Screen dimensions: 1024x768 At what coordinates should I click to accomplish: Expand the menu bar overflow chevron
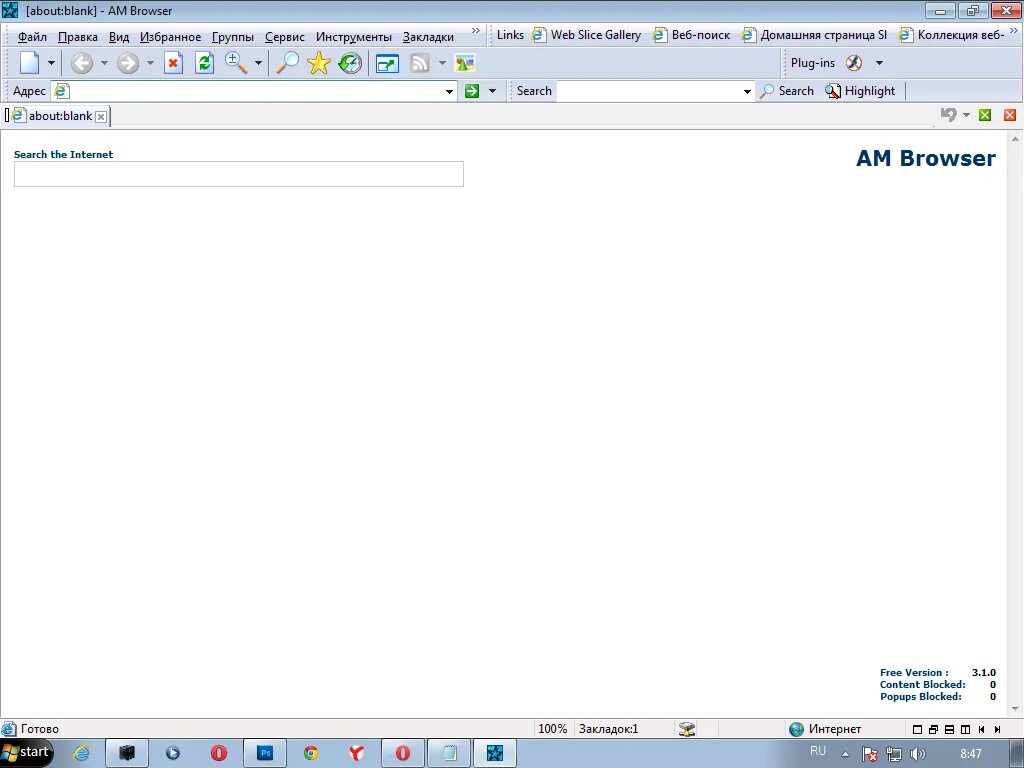pyautogui.click(x=475, y=31)
